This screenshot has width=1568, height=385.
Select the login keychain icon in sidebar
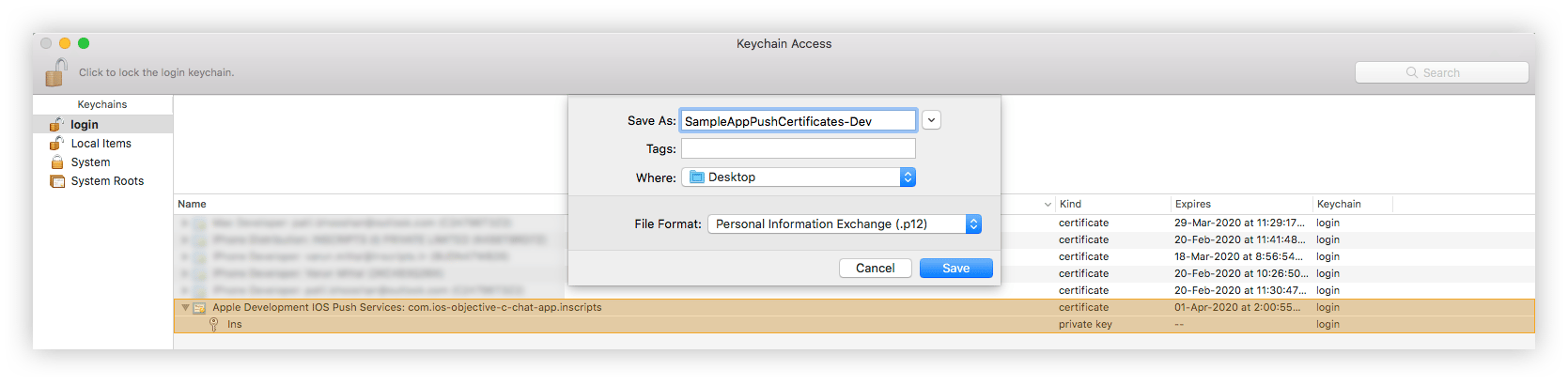click(x=57, y=124)
